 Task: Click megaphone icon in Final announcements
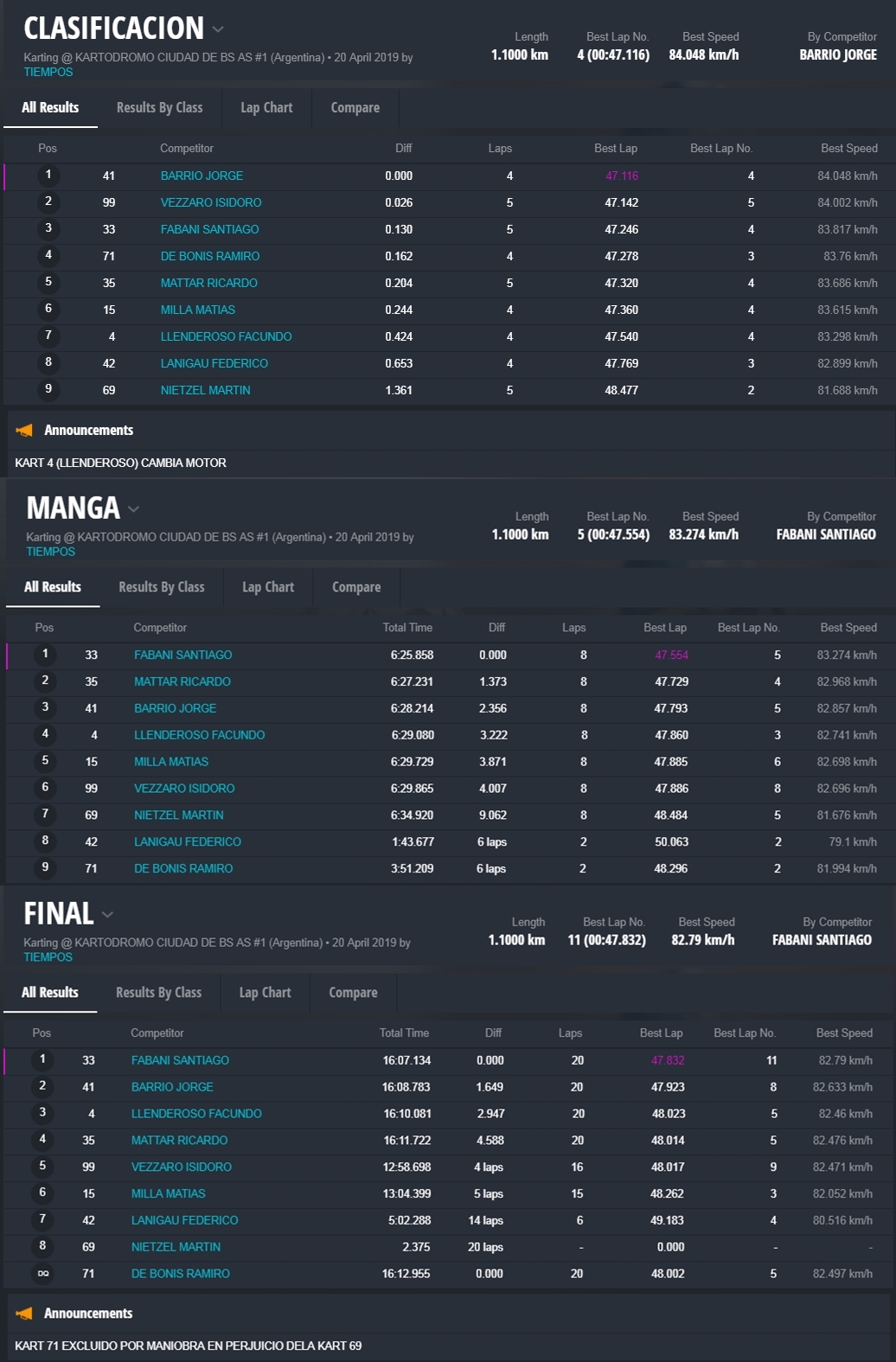click(x=24, y=1314)
